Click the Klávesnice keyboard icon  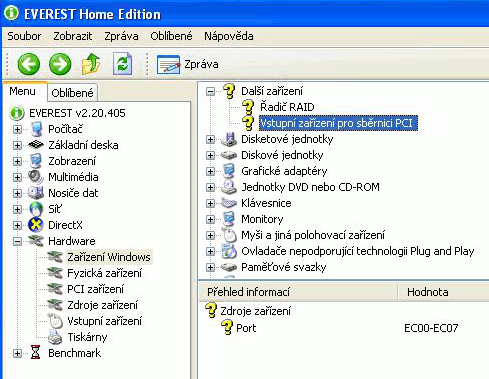click(x=229, y=203)
